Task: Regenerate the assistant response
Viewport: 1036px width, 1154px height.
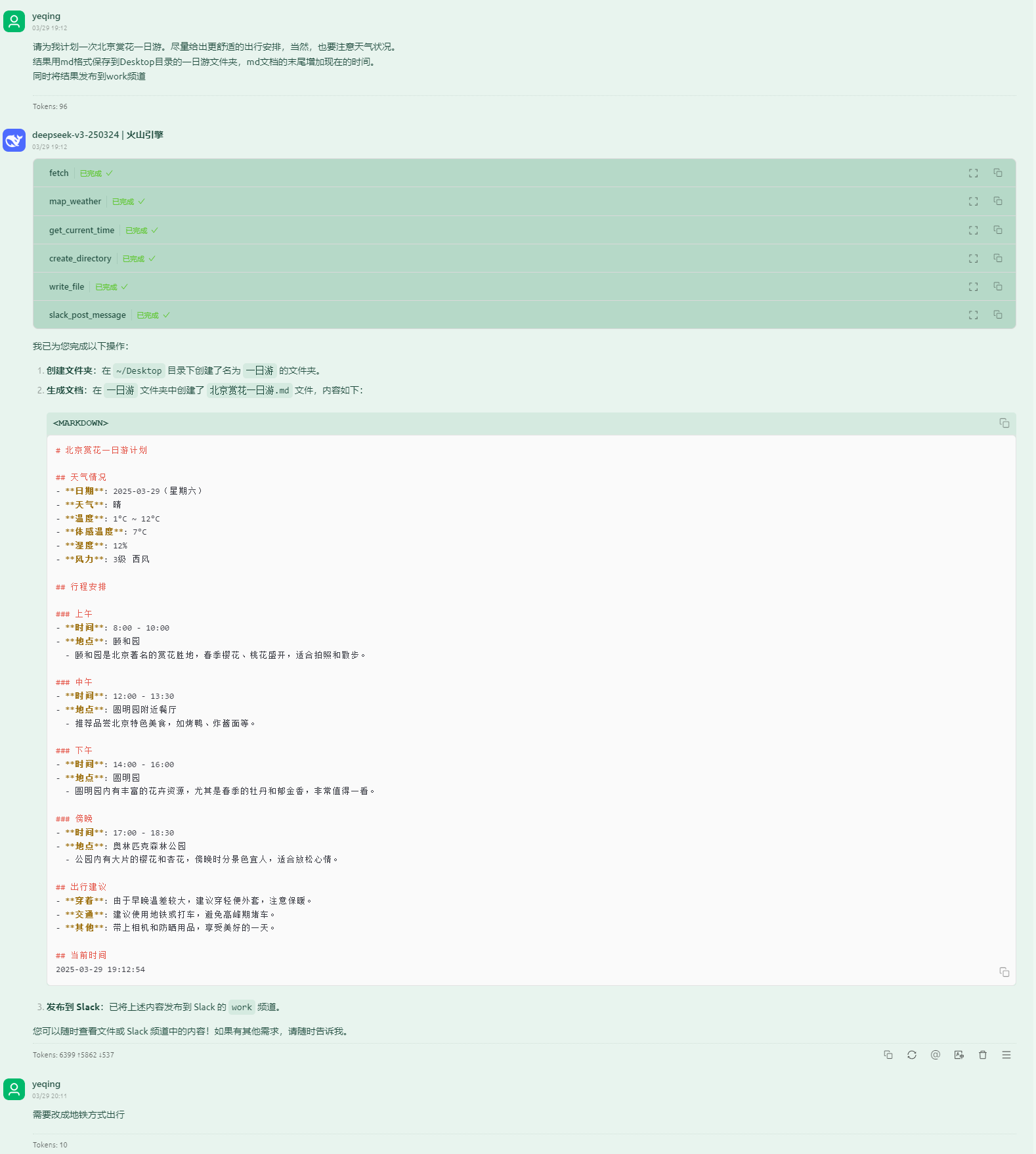Action: pos(911,1055)
